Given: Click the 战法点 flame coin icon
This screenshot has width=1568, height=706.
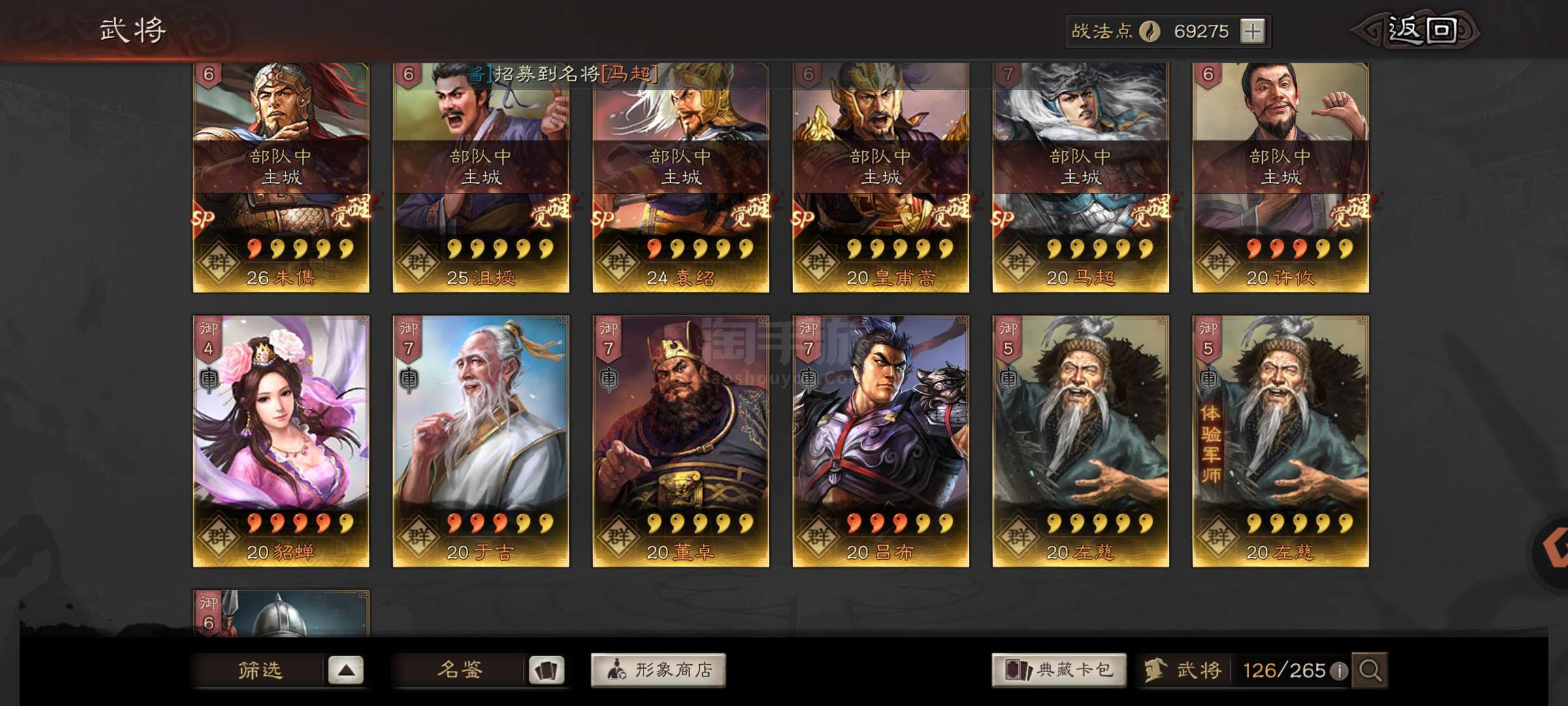Looking at the screenshot, I should click(x=1150, y=31).
